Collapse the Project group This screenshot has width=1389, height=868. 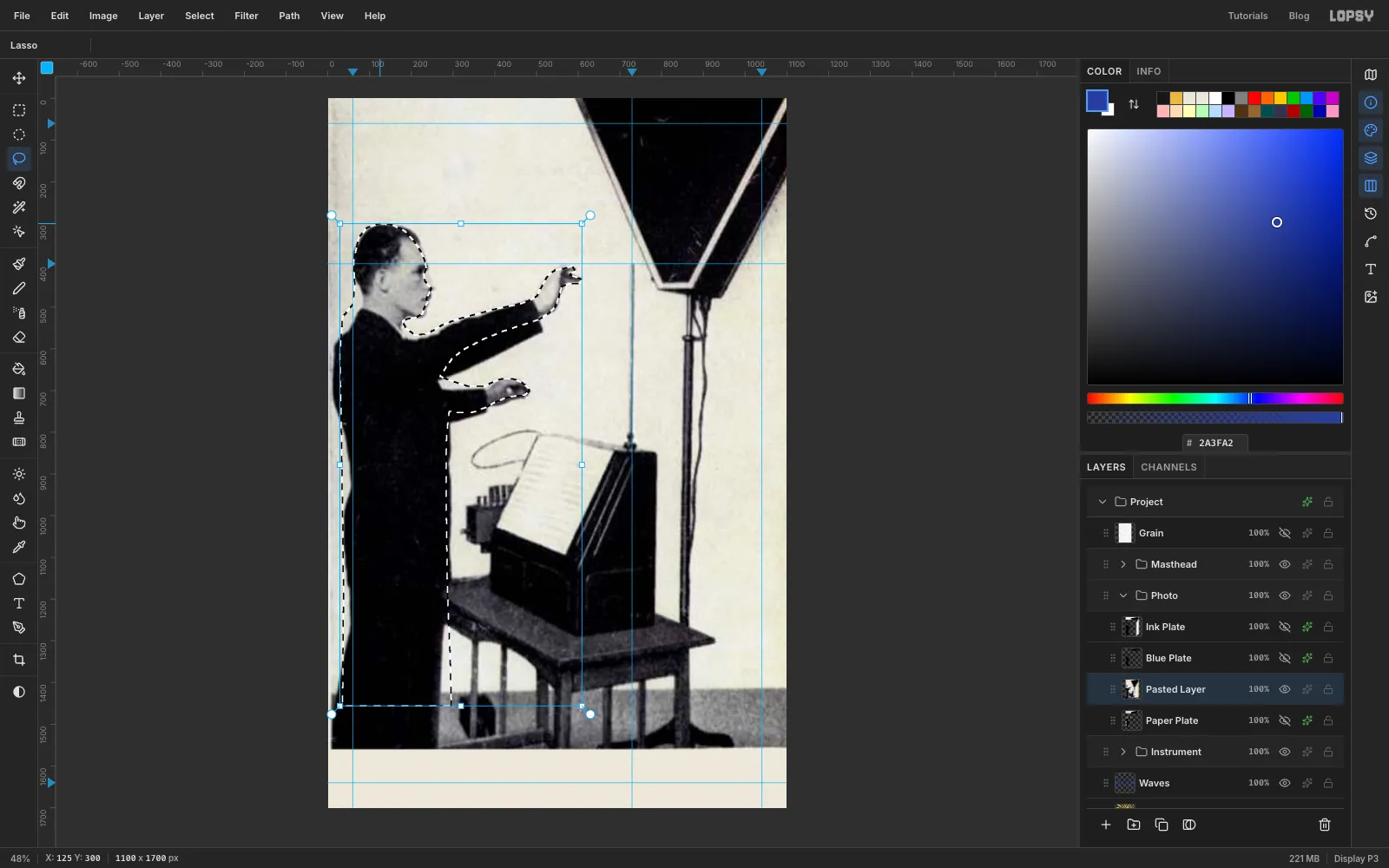click(x=1103, y=502)
